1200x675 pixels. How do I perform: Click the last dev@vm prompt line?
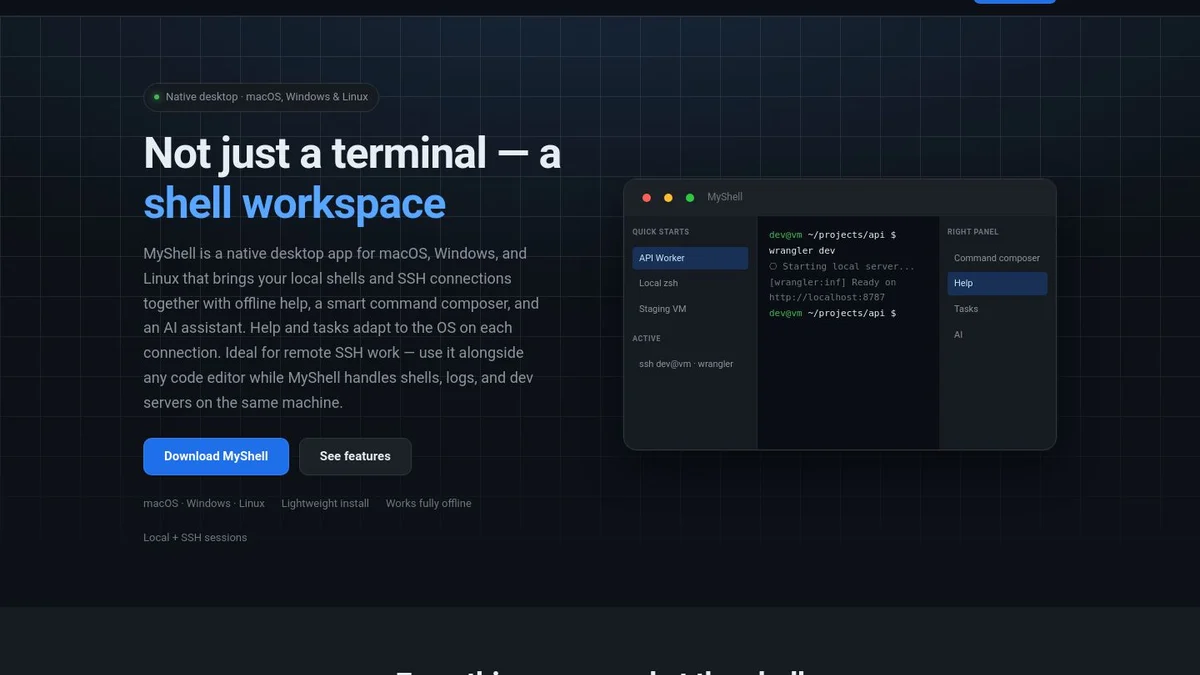coord(833,313)
